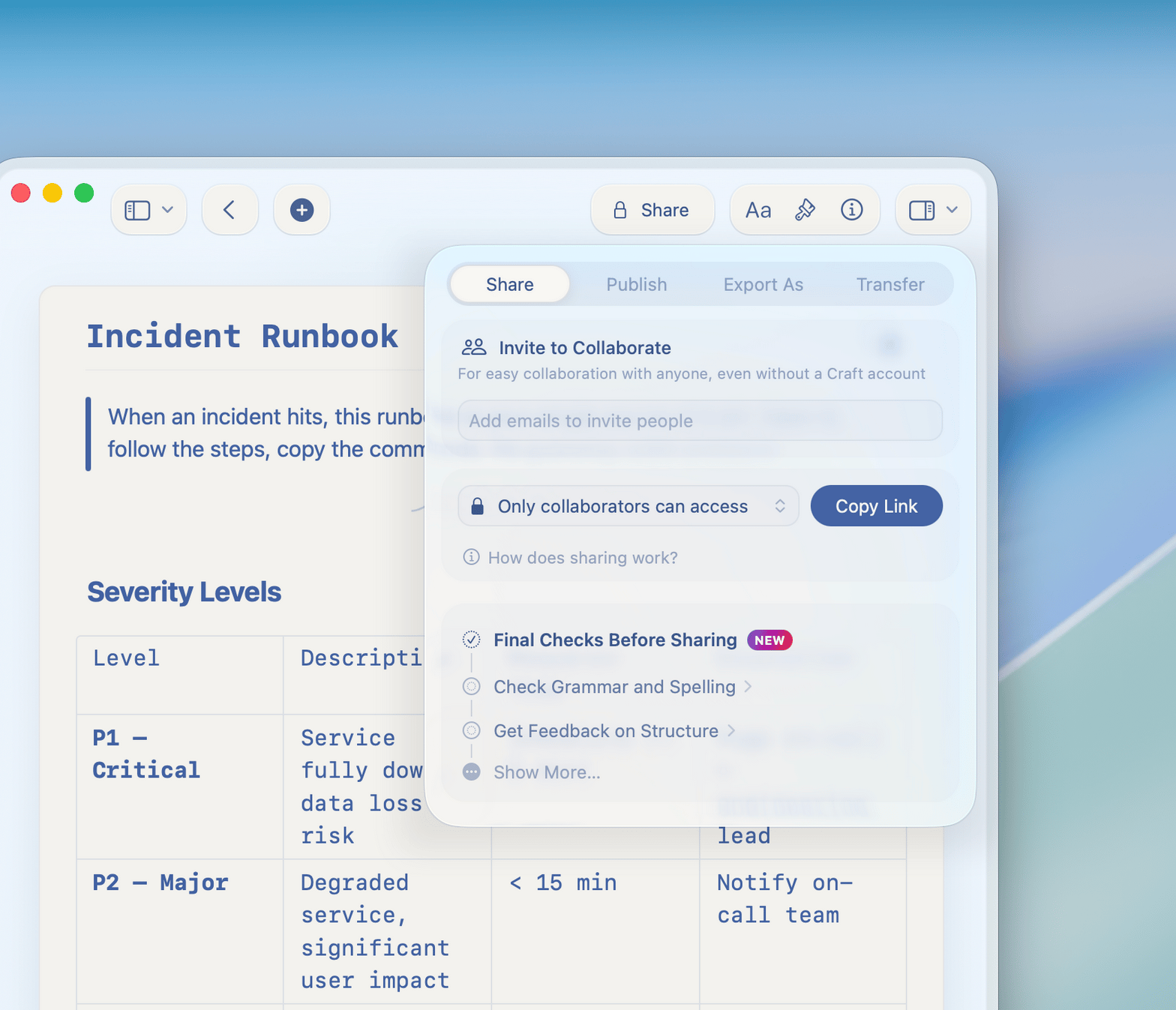1176x1010 pixels.
Task: Open the Aa text formatting options
Action: click(x=757, y=210)
